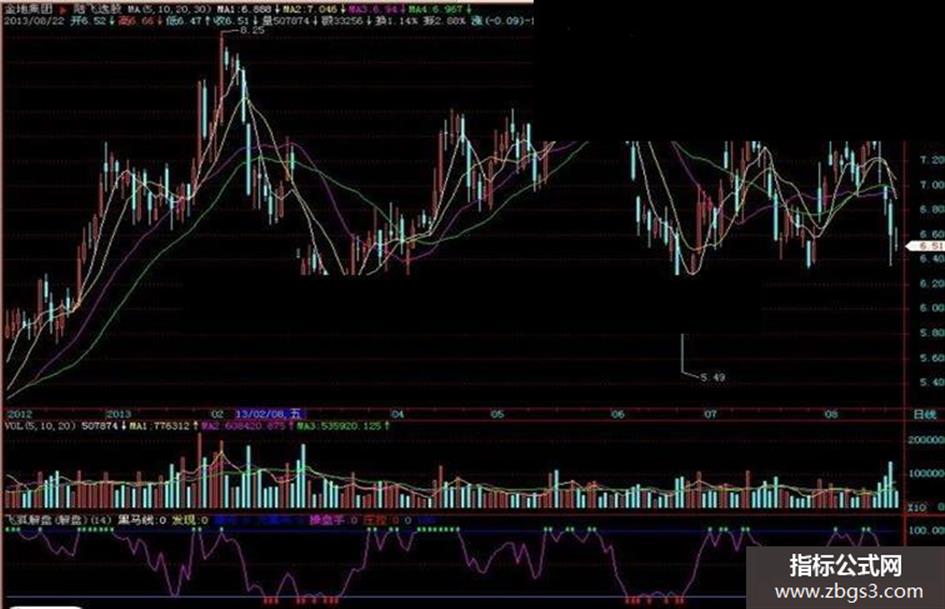This screenshot has width=945, height=609.
Task: Click the 6.00 price axis label
Action: (x=932, y=308)
